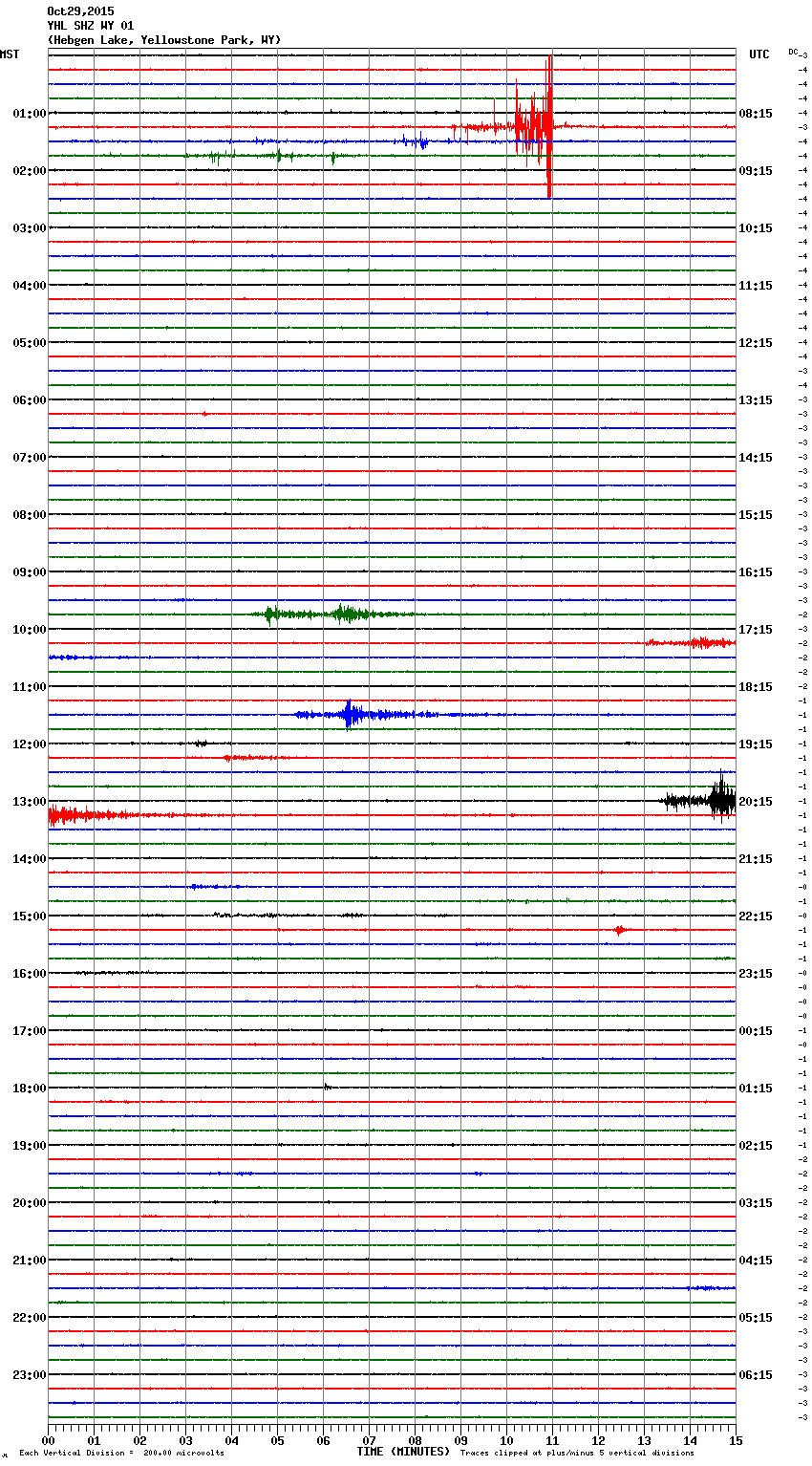Click the 00:15 UTC time label

pyautogui.click(x=756, y=1030)
